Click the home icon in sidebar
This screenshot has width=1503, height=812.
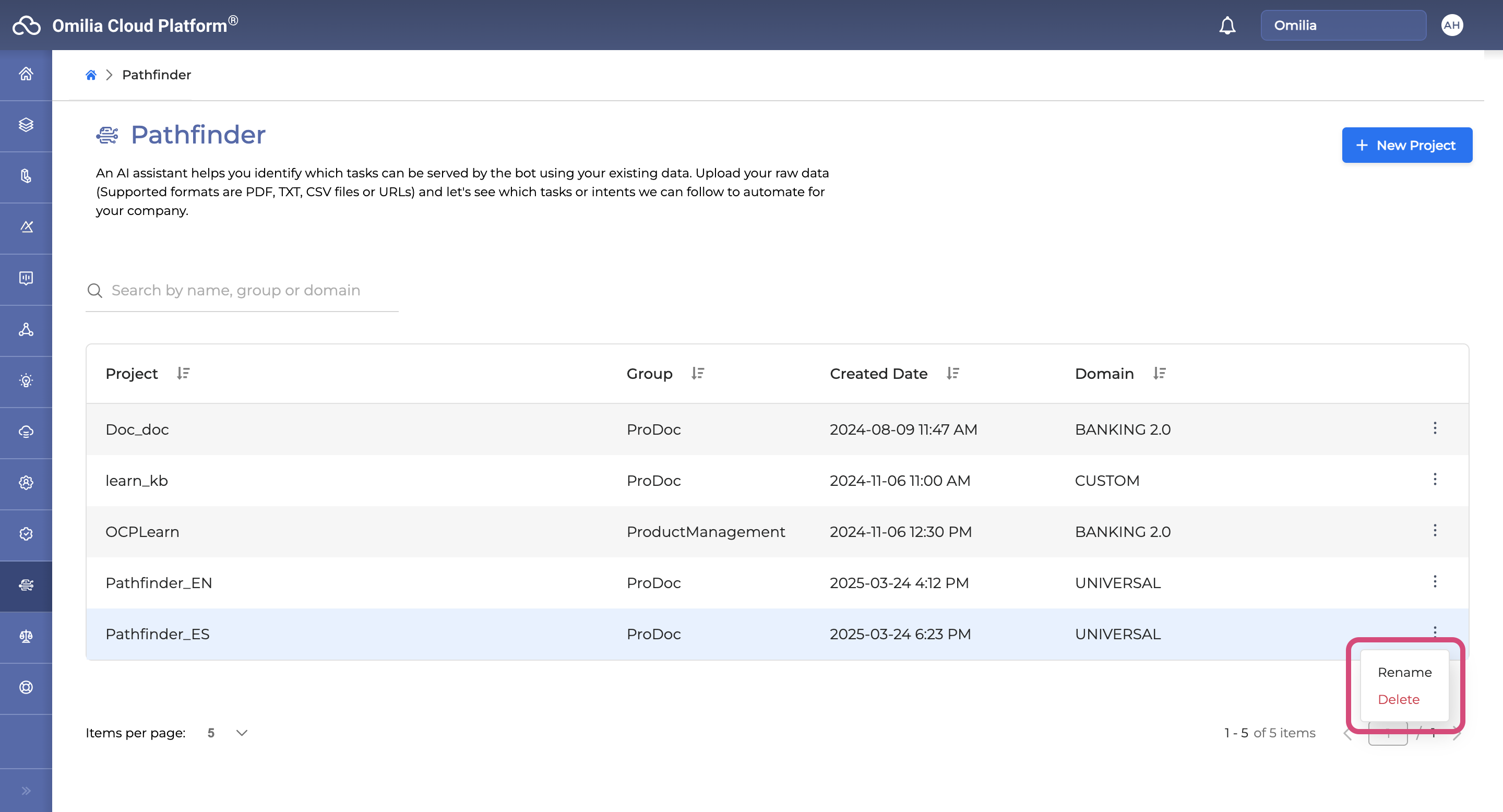point(26,74)
